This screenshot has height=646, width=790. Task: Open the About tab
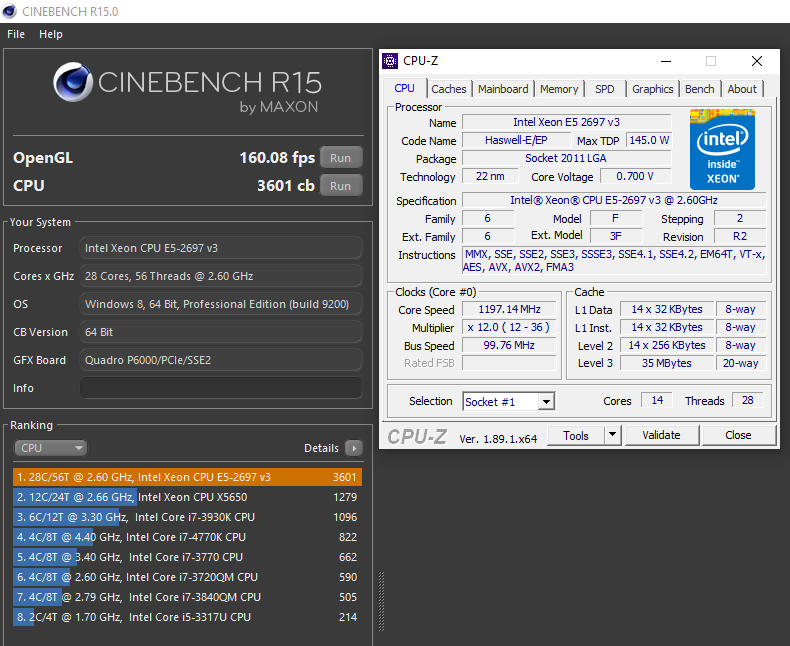(742, 89)
